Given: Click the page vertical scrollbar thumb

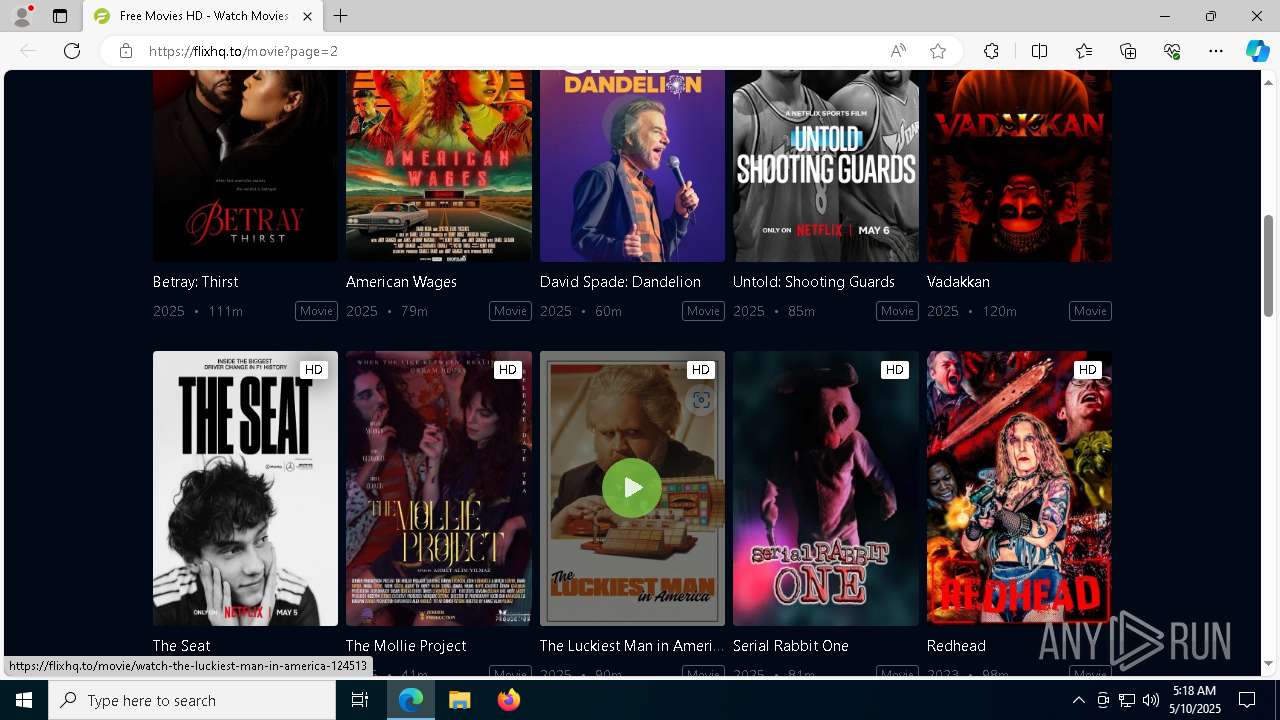Looking at the screenshot, I should point(1269,266).
